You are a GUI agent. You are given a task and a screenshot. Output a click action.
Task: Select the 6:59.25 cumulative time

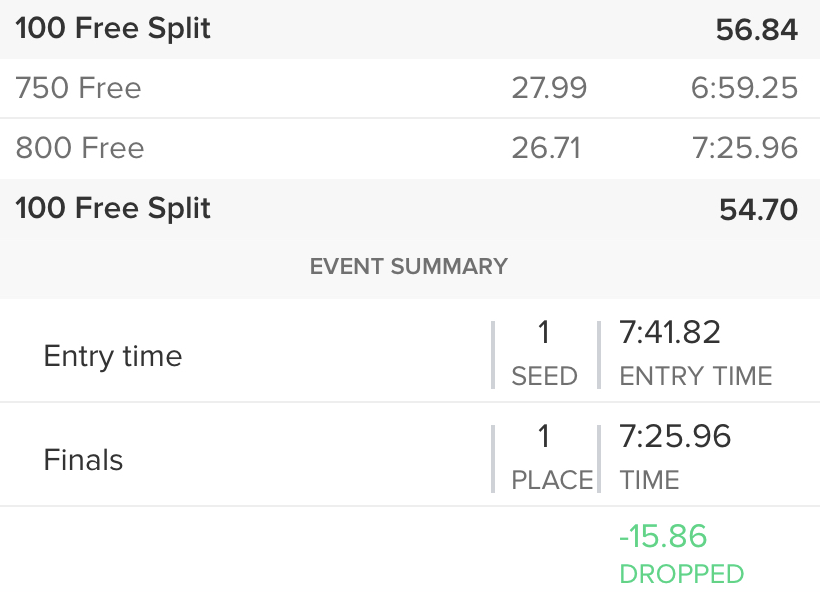pyautogui.click(x=744, y=88)
